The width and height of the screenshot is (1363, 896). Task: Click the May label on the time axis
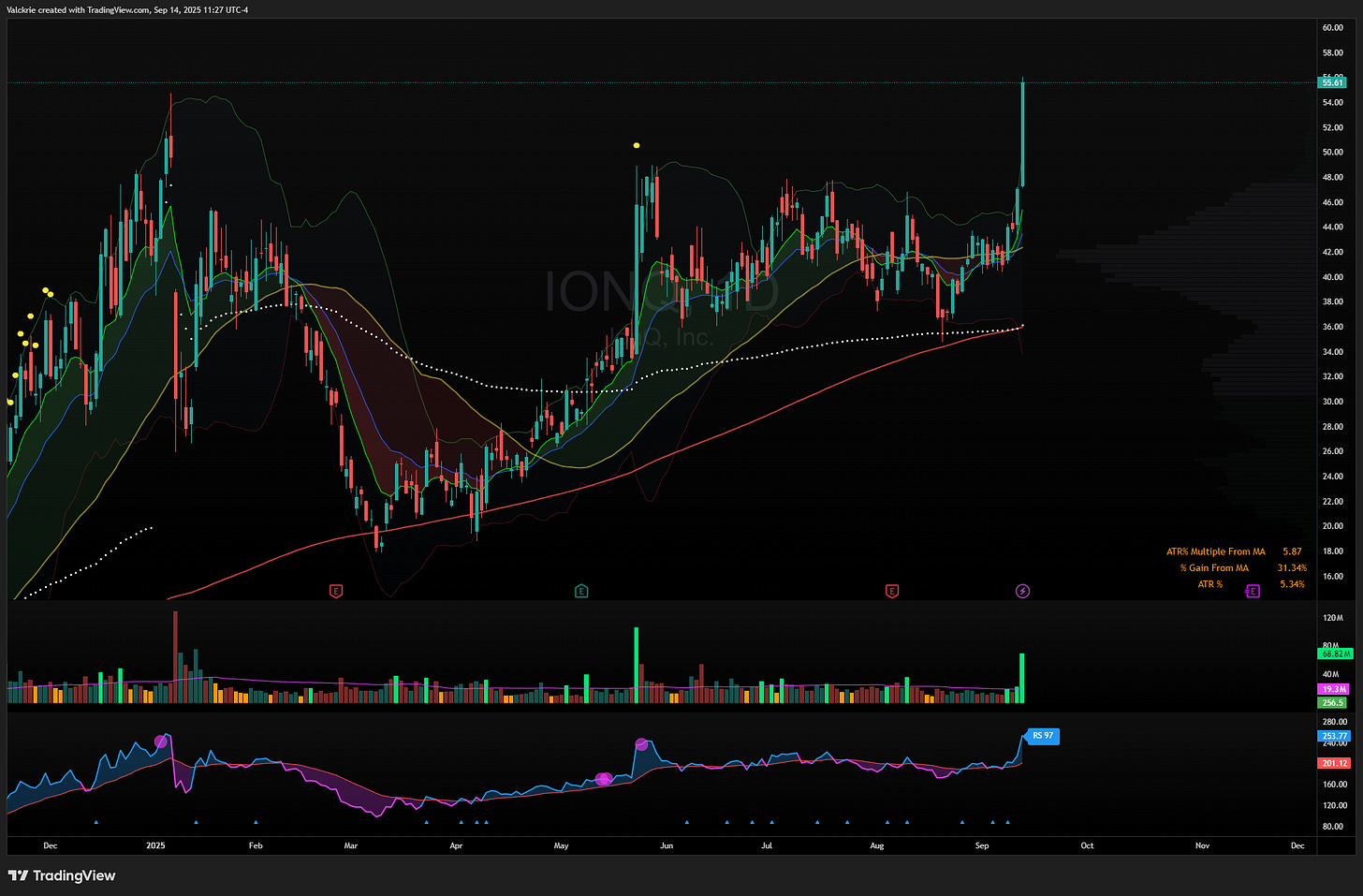[x=561, y=845]
